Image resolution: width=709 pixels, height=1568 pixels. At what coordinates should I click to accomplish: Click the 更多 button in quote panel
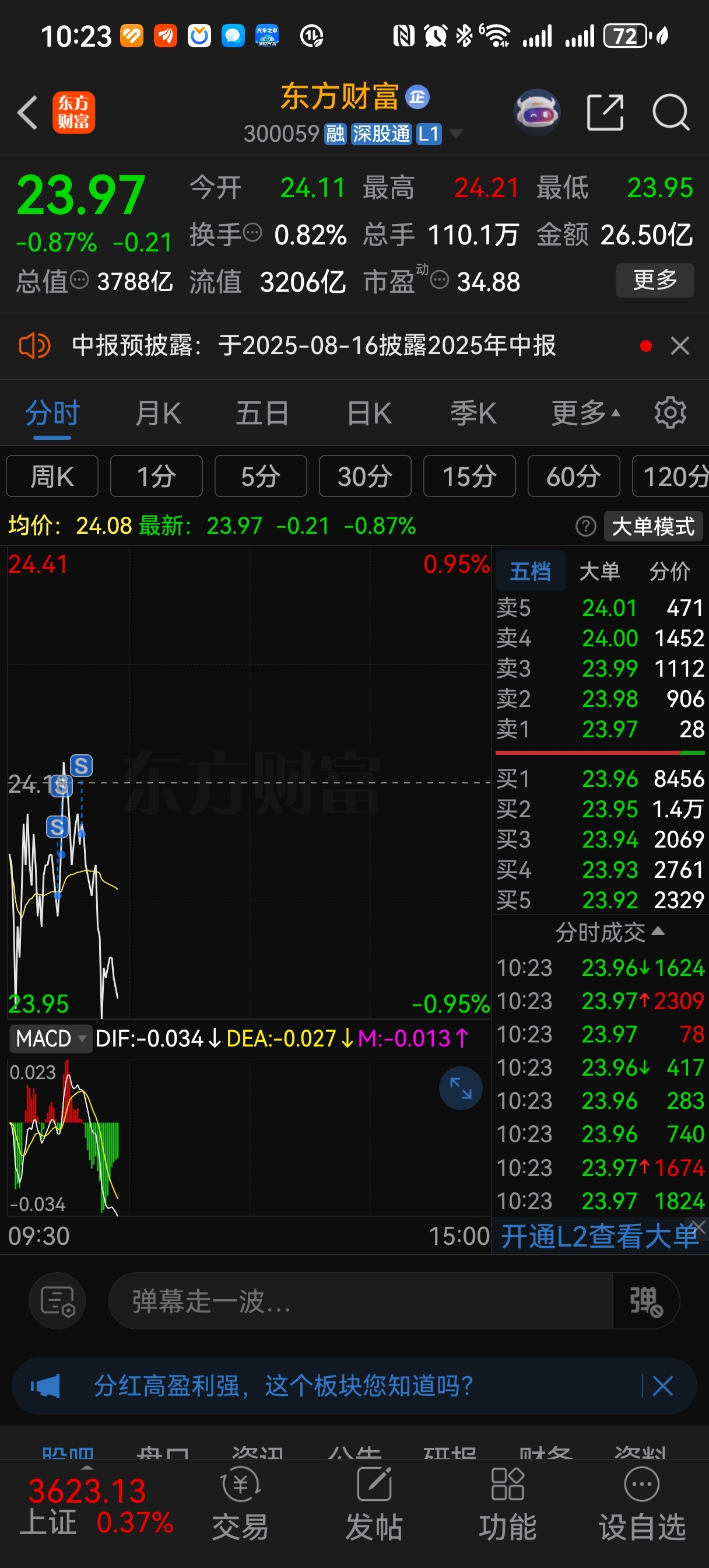[x=655, y=280]
